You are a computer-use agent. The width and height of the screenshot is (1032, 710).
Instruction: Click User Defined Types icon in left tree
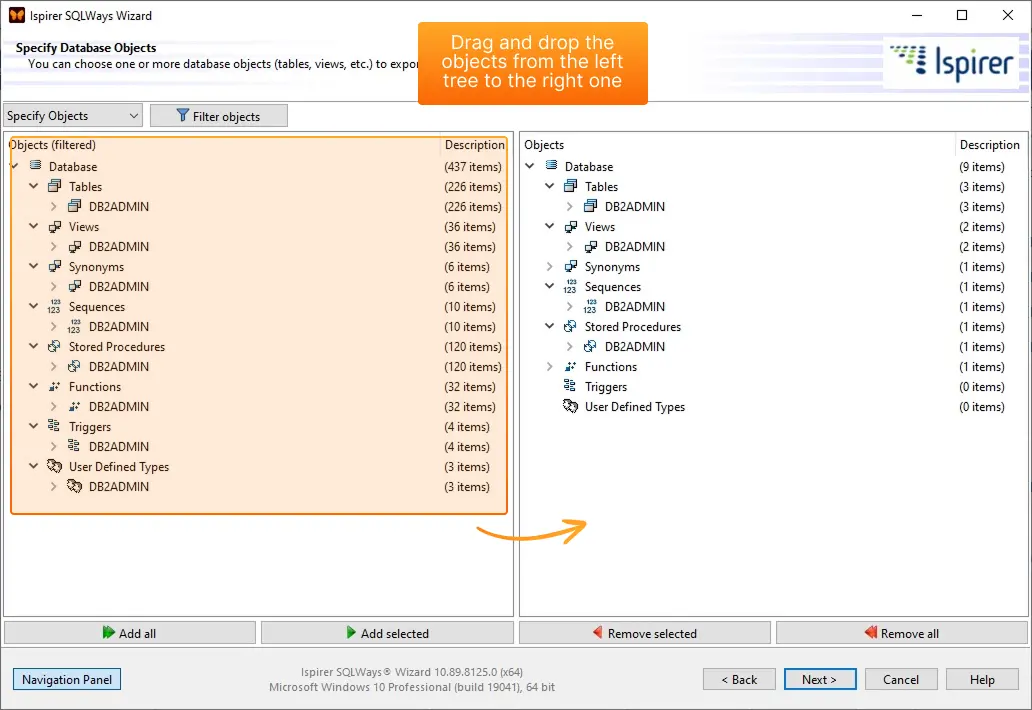click(55, 466)
